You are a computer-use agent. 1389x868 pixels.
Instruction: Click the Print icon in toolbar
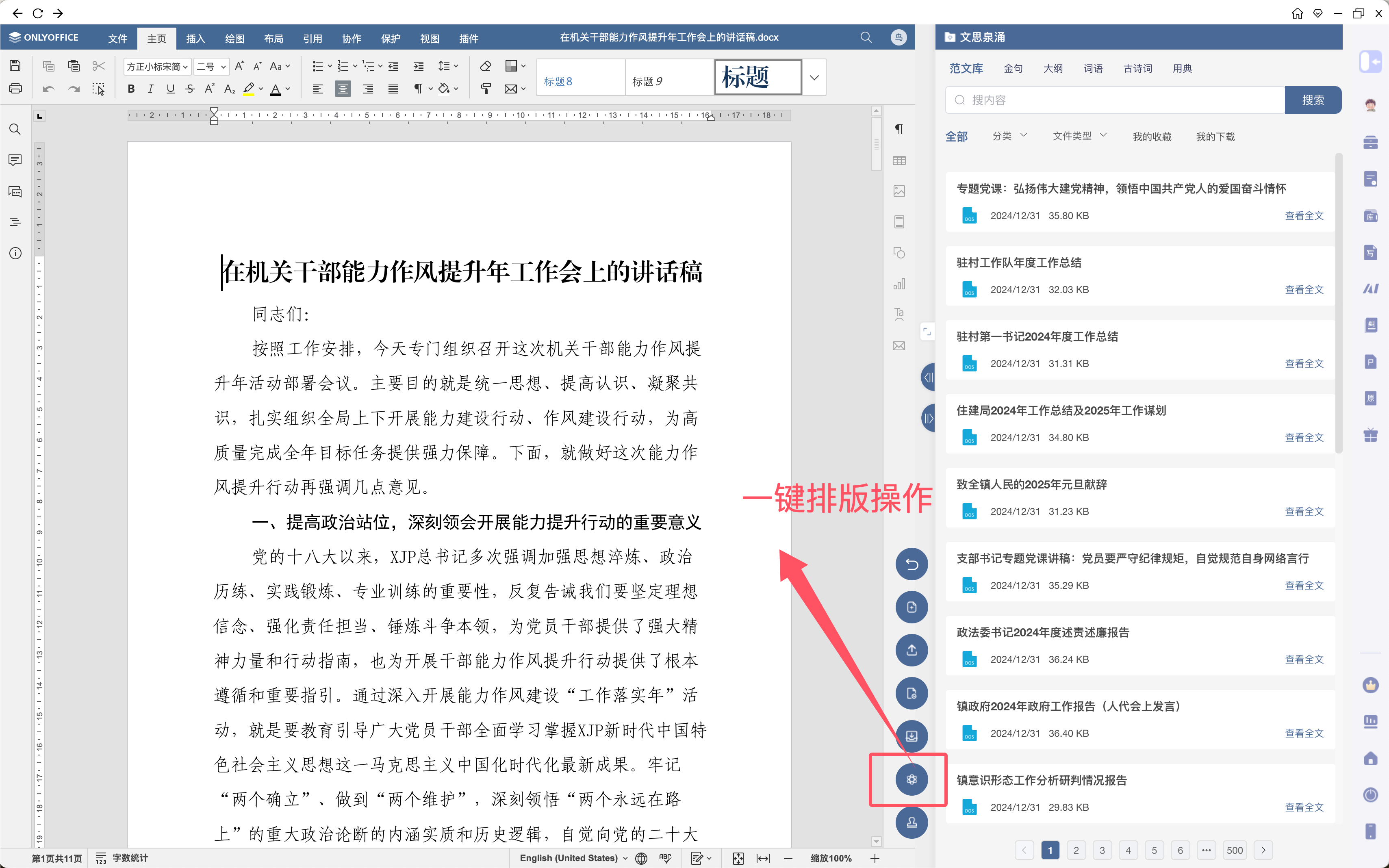[15, 89]
